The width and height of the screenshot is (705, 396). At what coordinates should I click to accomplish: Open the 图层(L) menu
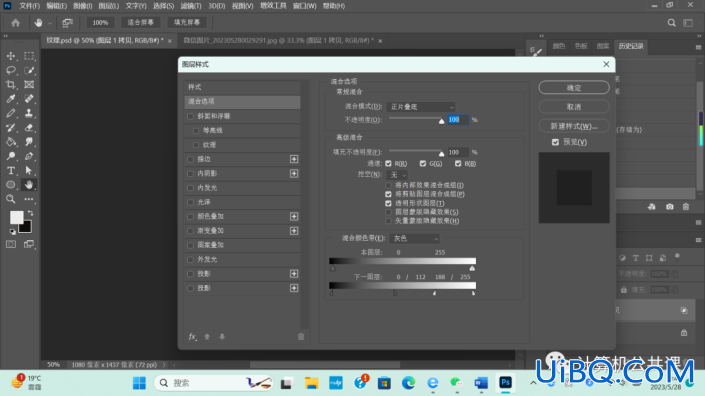click(109, 6)
